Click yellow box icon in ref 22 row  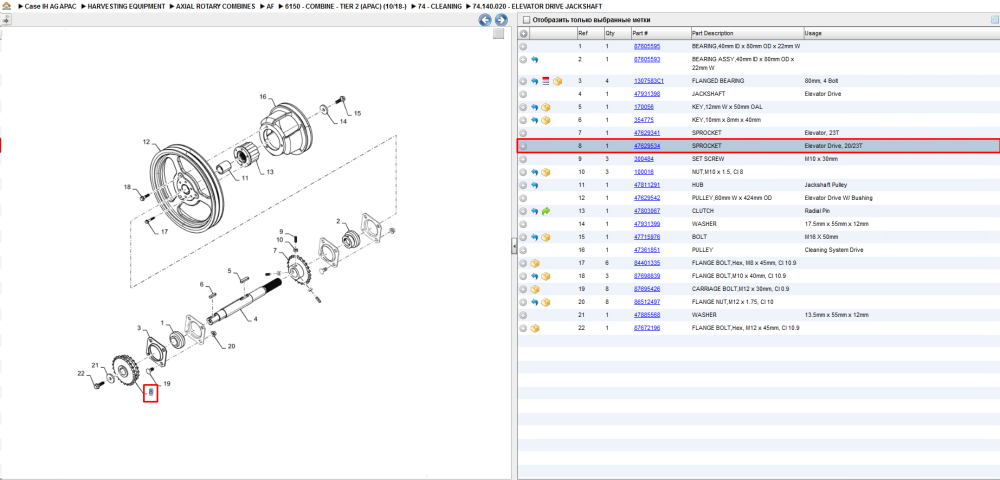point(535,328)
